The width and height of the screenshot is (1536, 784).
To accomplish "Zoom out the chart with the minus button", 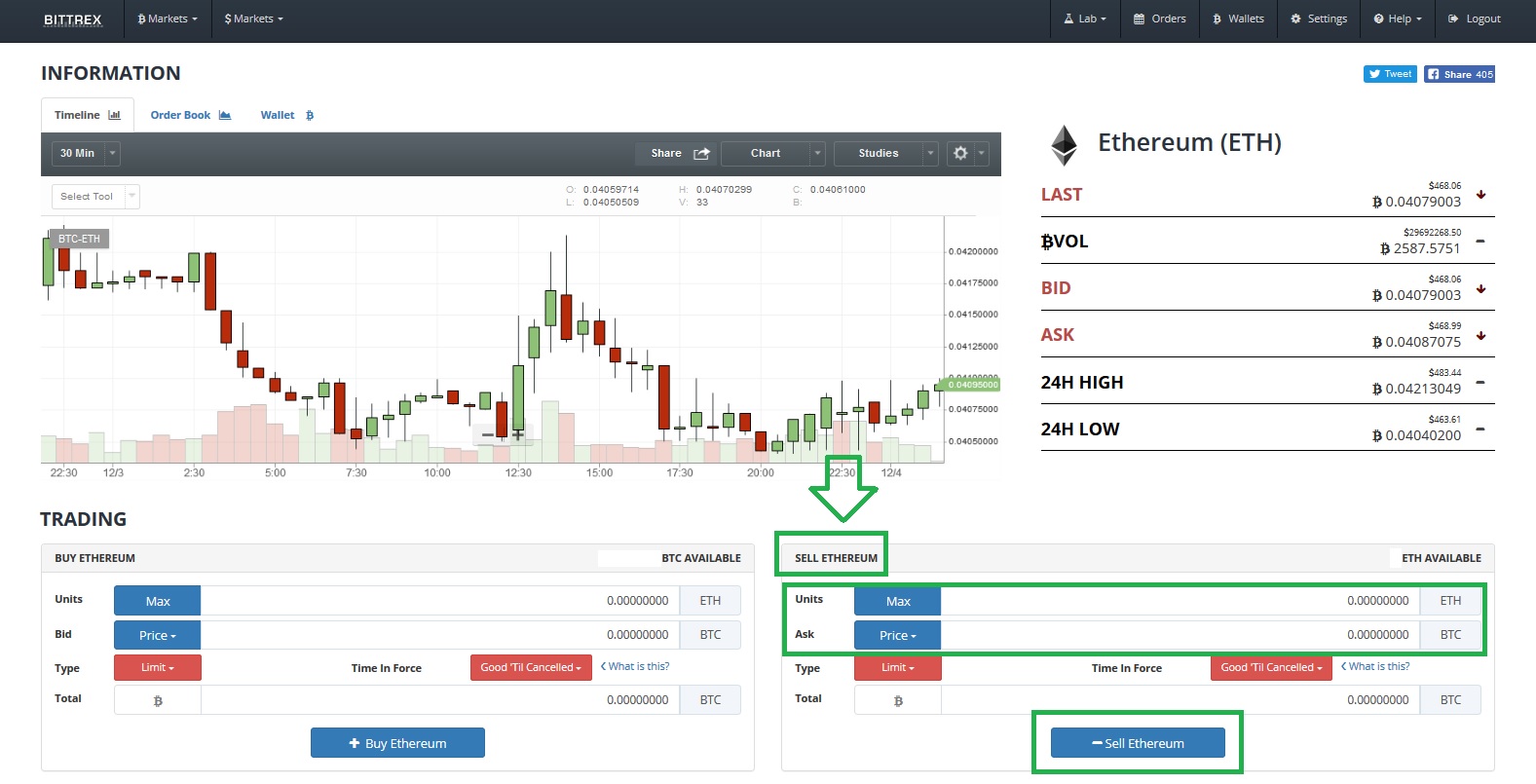I will 488,434.
